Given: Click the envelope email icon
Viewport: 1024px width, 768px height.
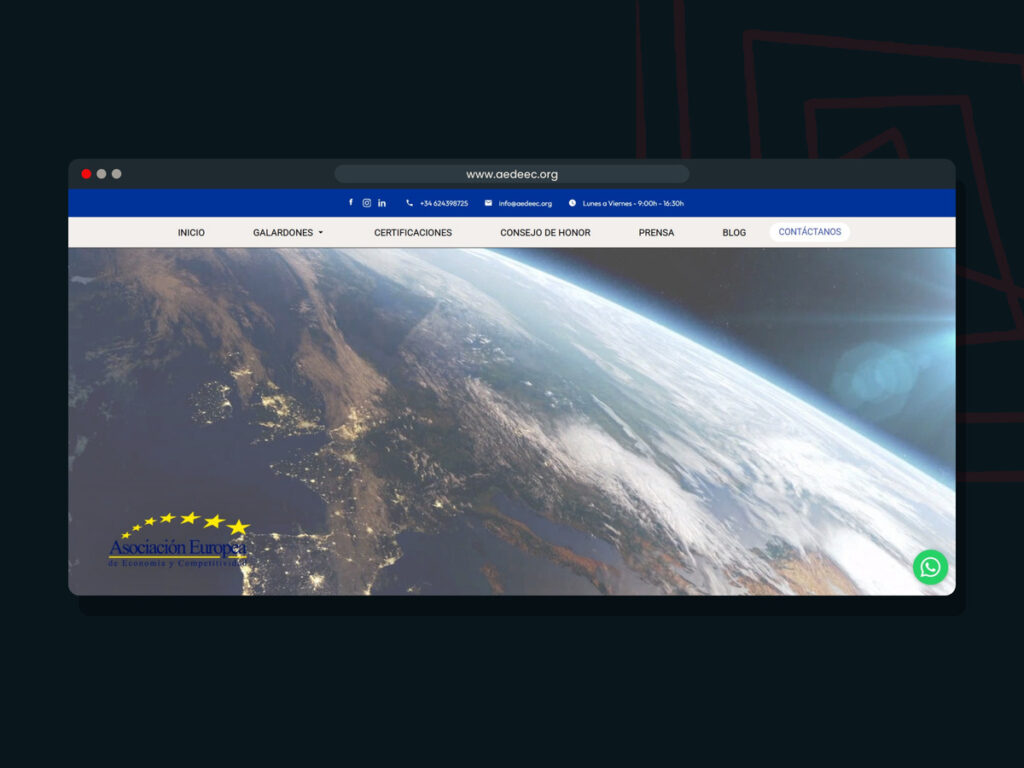Looking at the screenshot, I should click(x=488, y=203).
